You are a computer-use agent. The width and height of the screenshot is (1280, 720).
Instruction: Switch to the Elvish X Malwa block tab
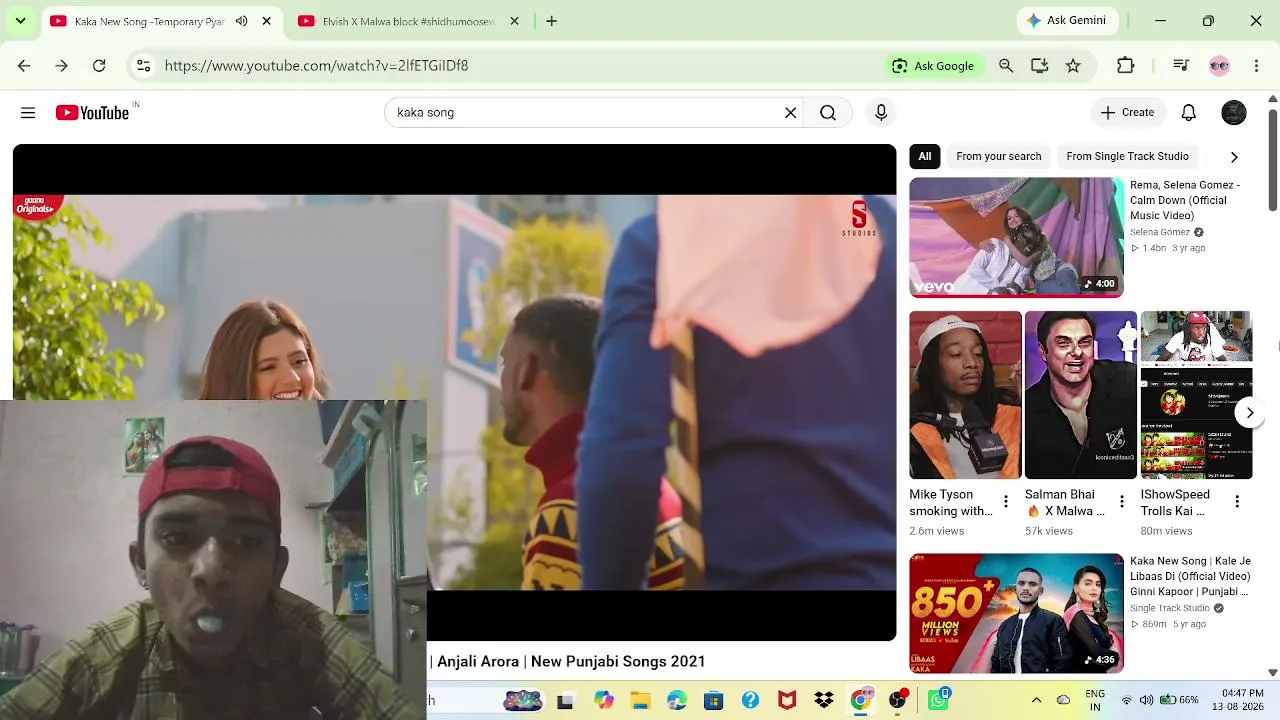pos(408,21)
